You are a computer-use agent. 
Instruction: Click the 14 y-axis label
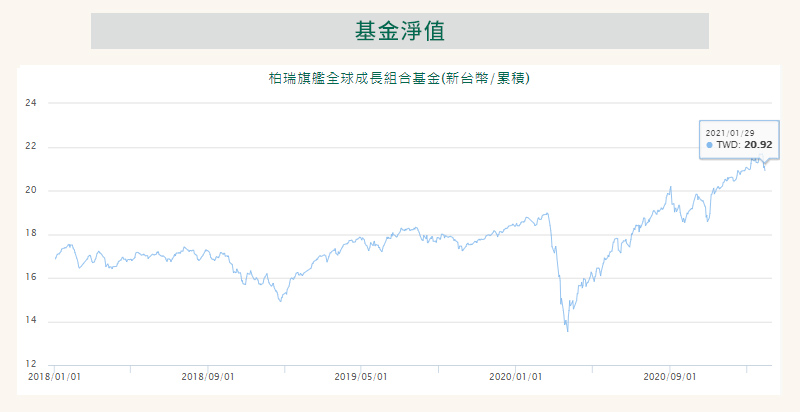point(31,321)
